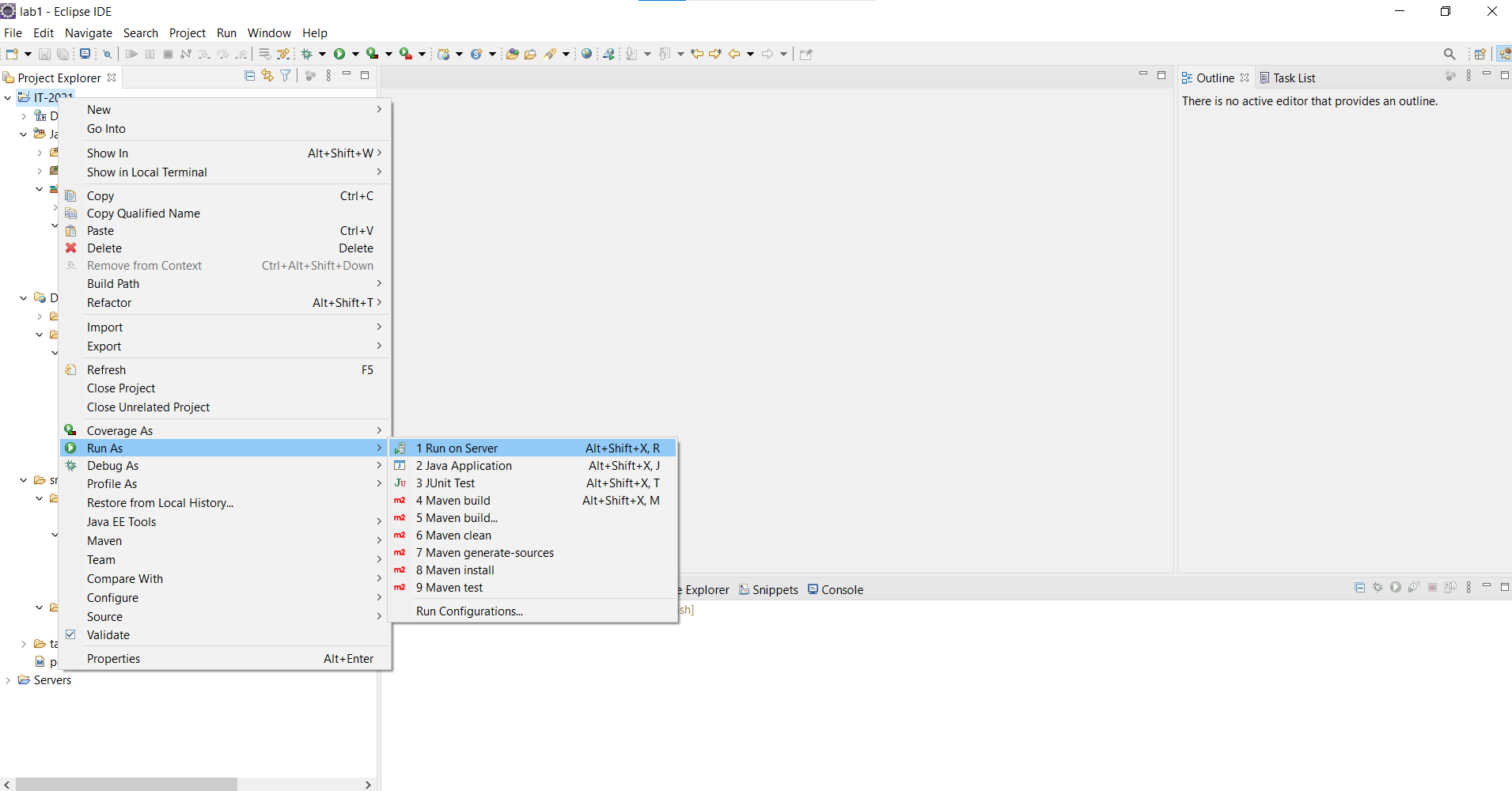Choose Properties in the context menu
This screenshot has width=1512, height=791.
pyautogui.click(x=226, y=659)
